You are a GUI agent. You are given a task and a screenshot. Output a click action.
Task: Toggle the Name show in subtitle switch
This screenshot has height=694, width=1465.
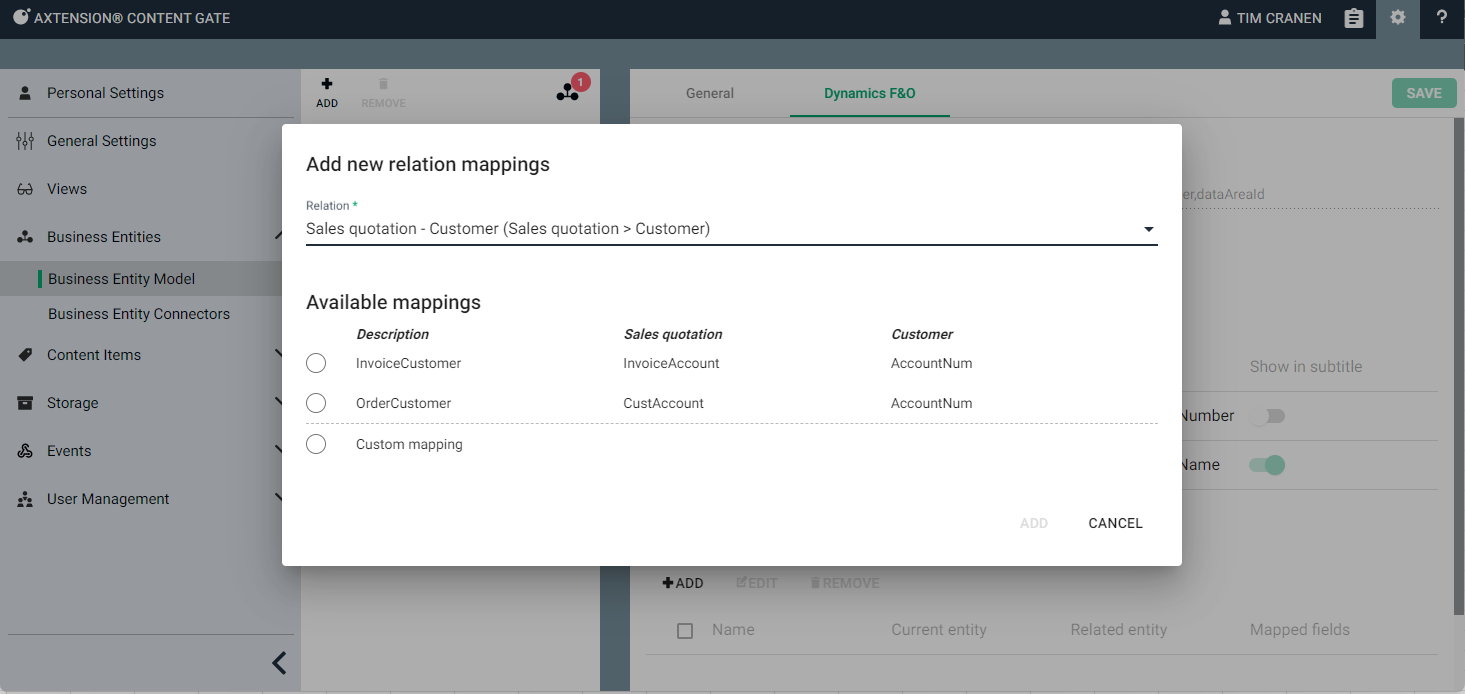click(1267, 465)
